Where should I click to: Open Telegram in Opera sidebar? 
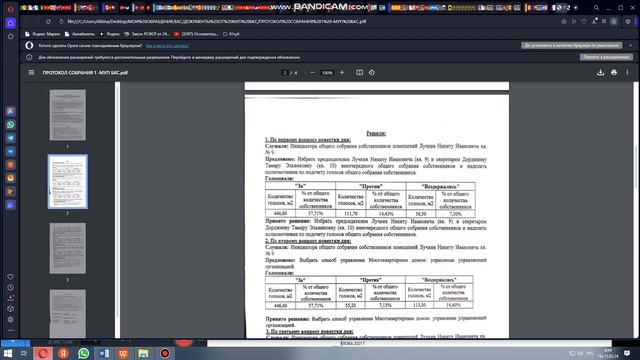click(11, 138)
